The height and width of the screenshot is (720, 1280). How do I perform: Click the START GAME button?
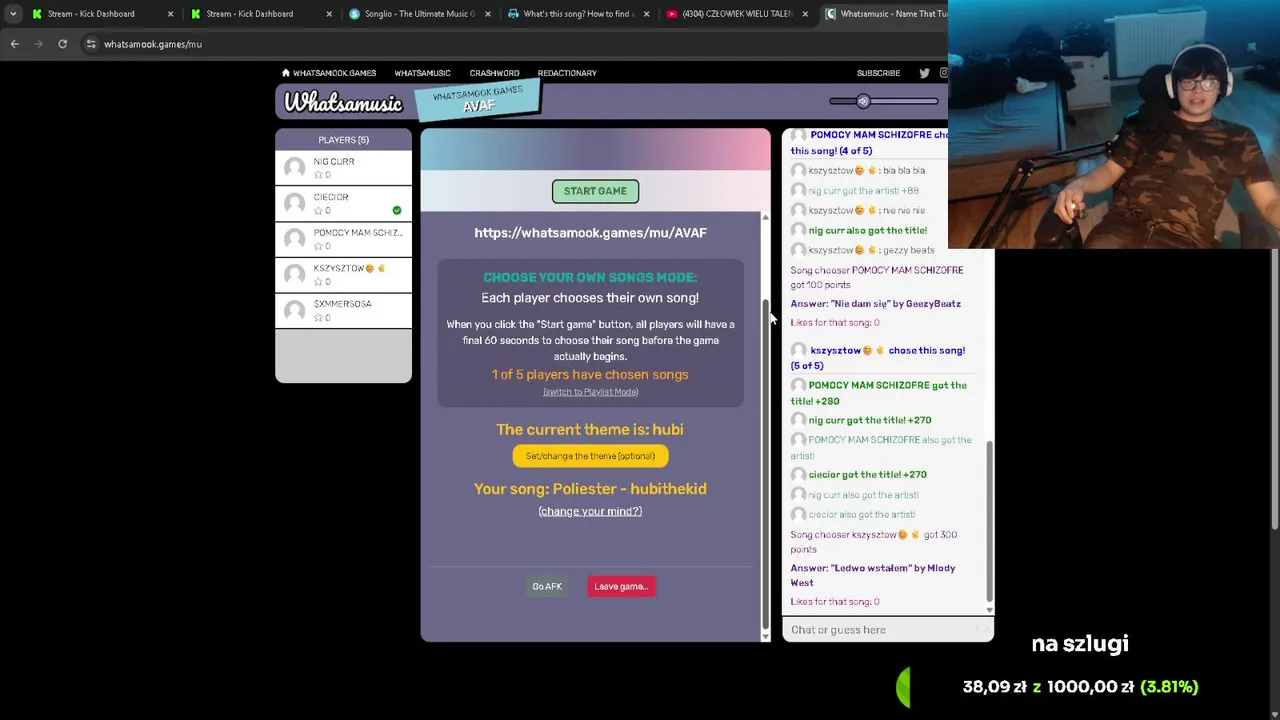pos(595,191)
